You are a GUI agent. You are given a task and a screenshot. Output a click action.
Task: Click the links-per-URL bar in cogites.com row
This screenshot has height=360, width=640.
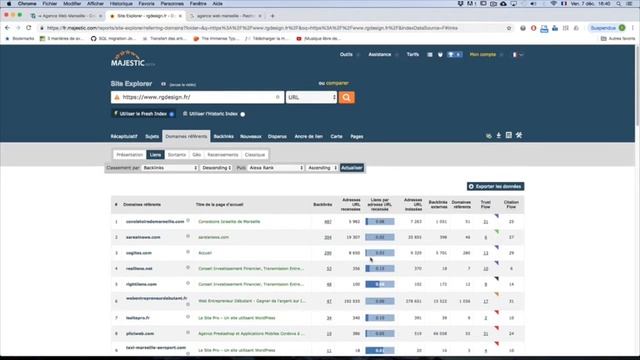click(x=380, y=253)
